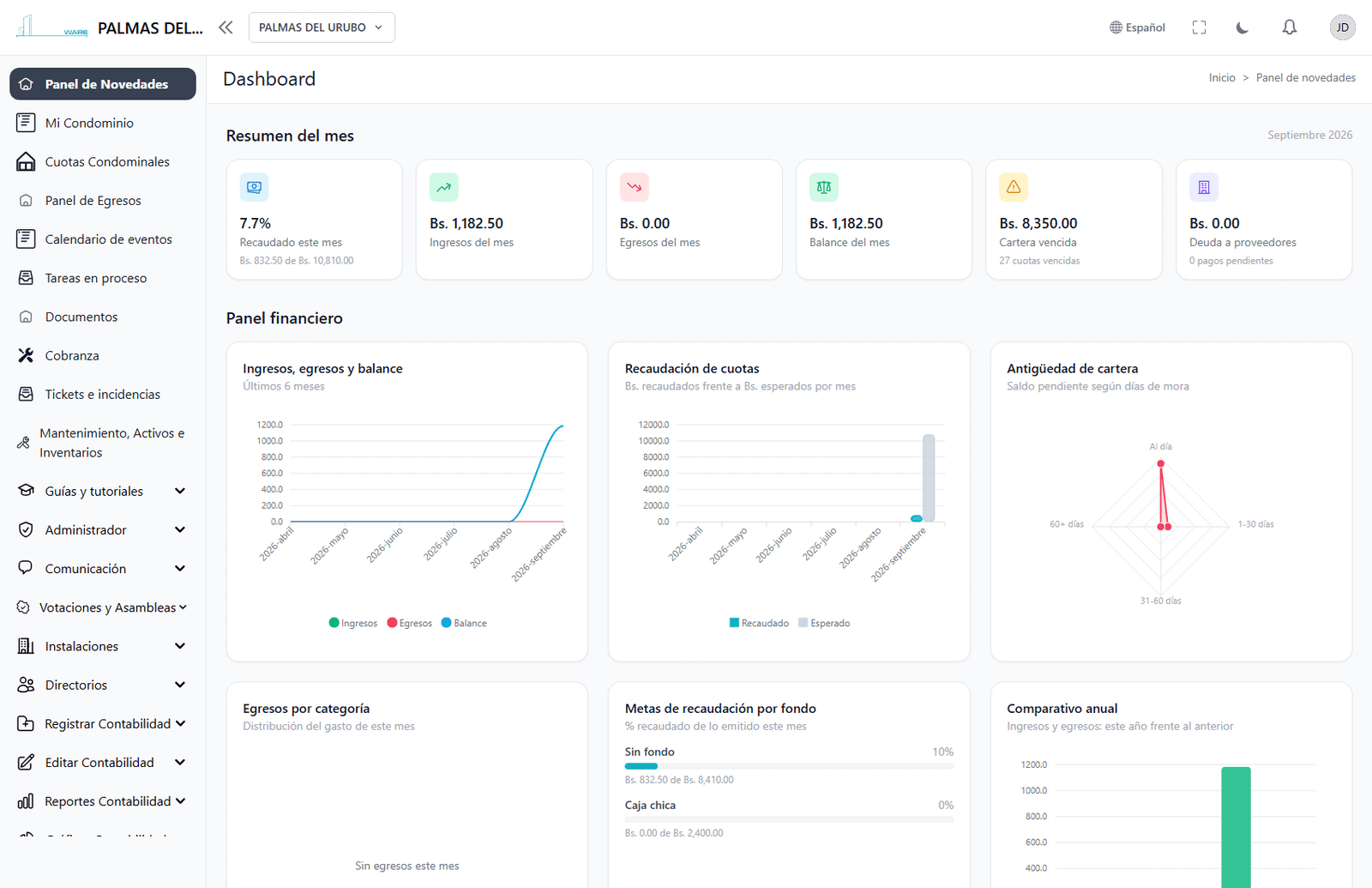The width and height of the screenshot is (1372, 888).
Task: Collapse the sidebar with double chevron icon
Action: (226, 27)
